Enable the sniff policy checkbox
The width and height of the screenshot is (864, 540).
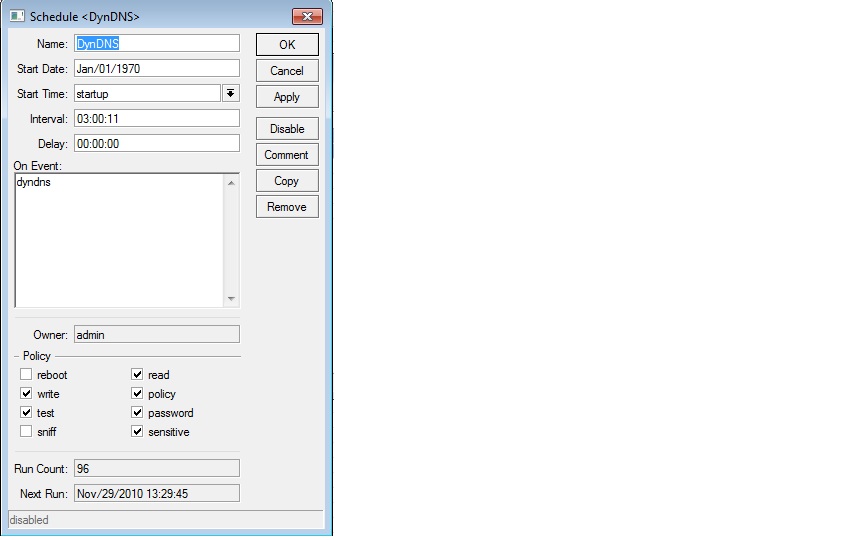(x=26, y=431)
